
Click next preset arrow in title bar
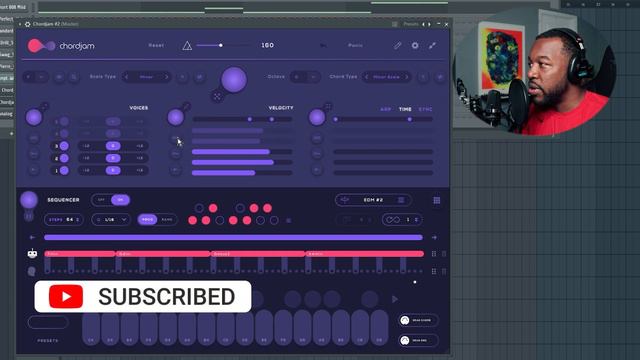point(429,24)
